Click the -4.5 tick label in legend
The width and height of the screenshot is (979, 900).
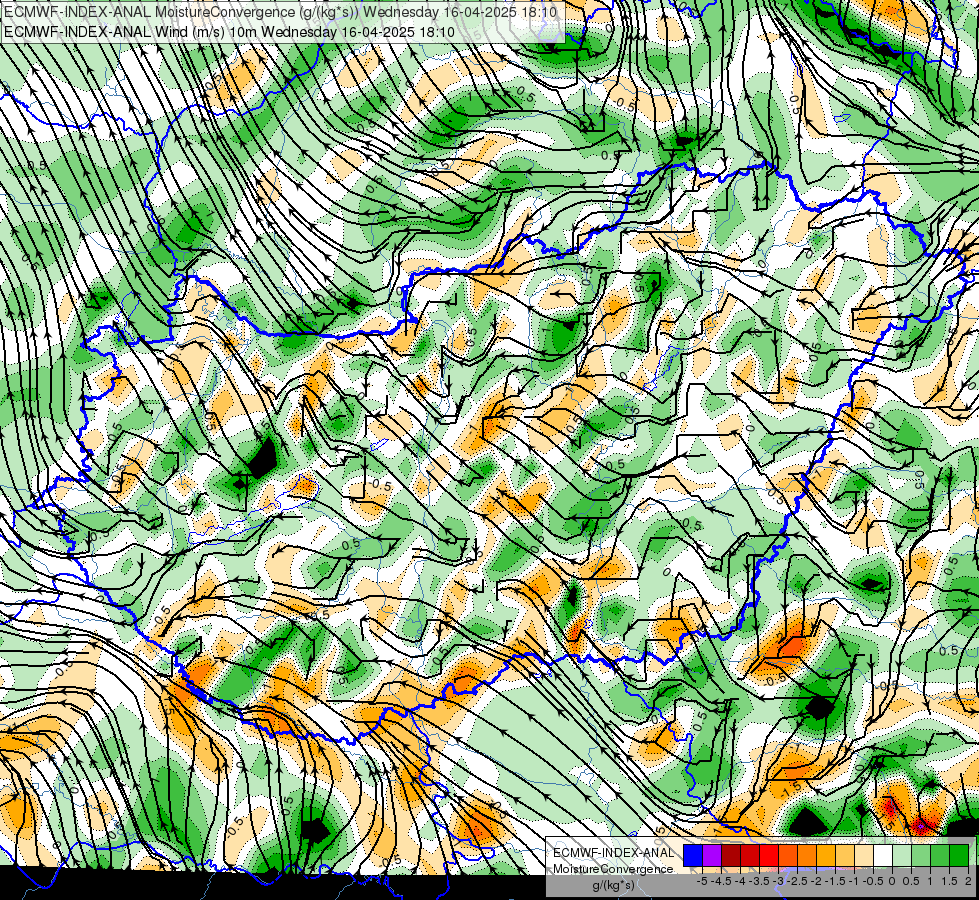(721, 881)
